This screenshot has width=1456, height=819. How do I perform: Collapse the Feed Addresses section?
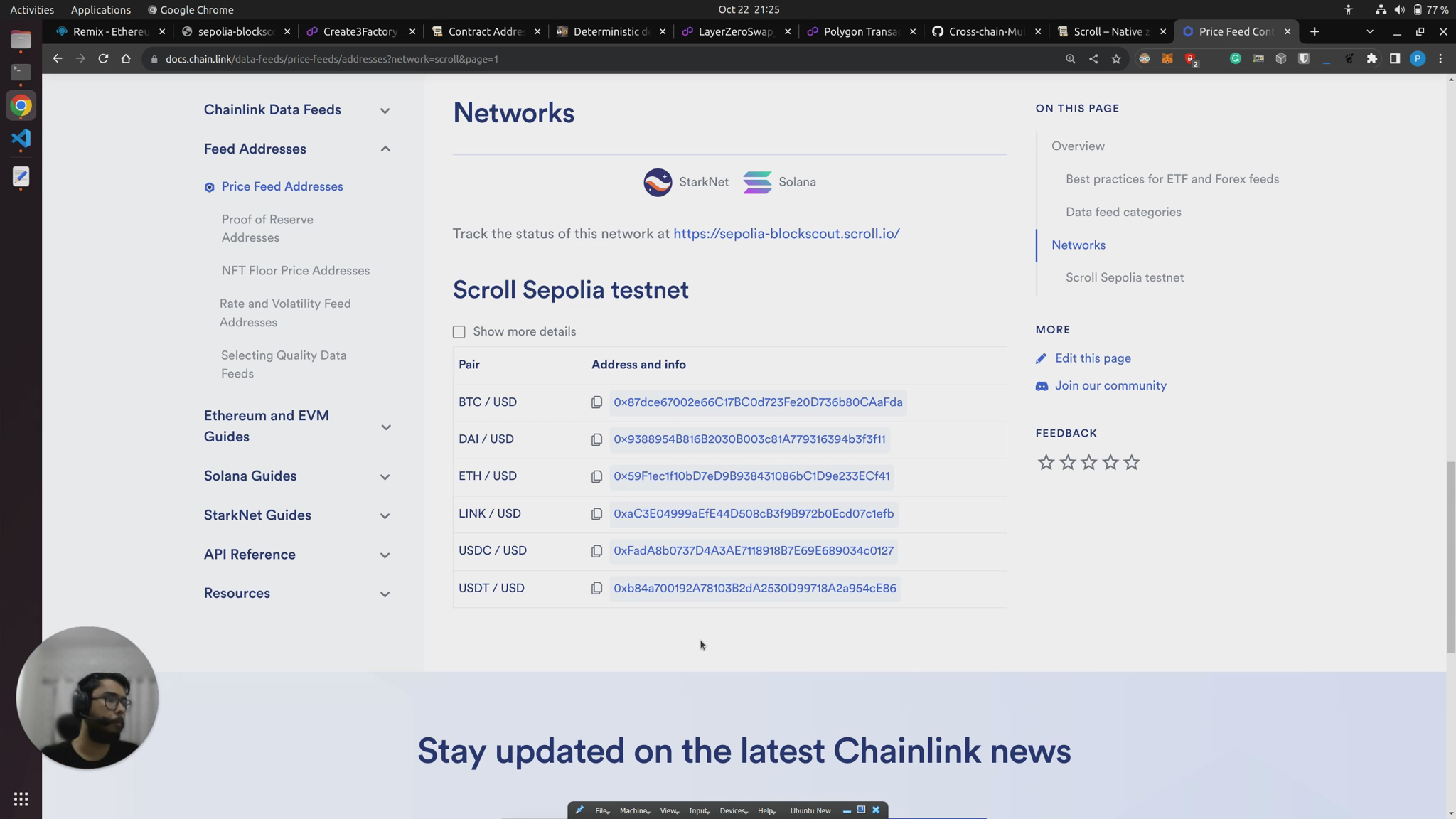(x=385, y=149)
